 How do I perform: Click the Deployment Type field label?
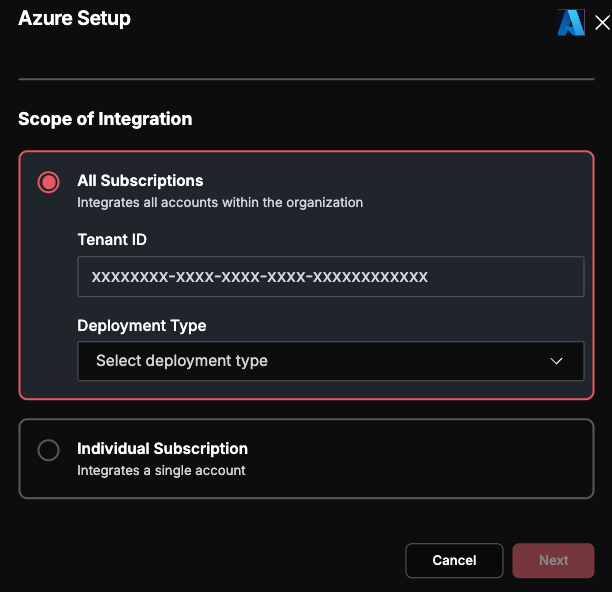coord(142,326)
